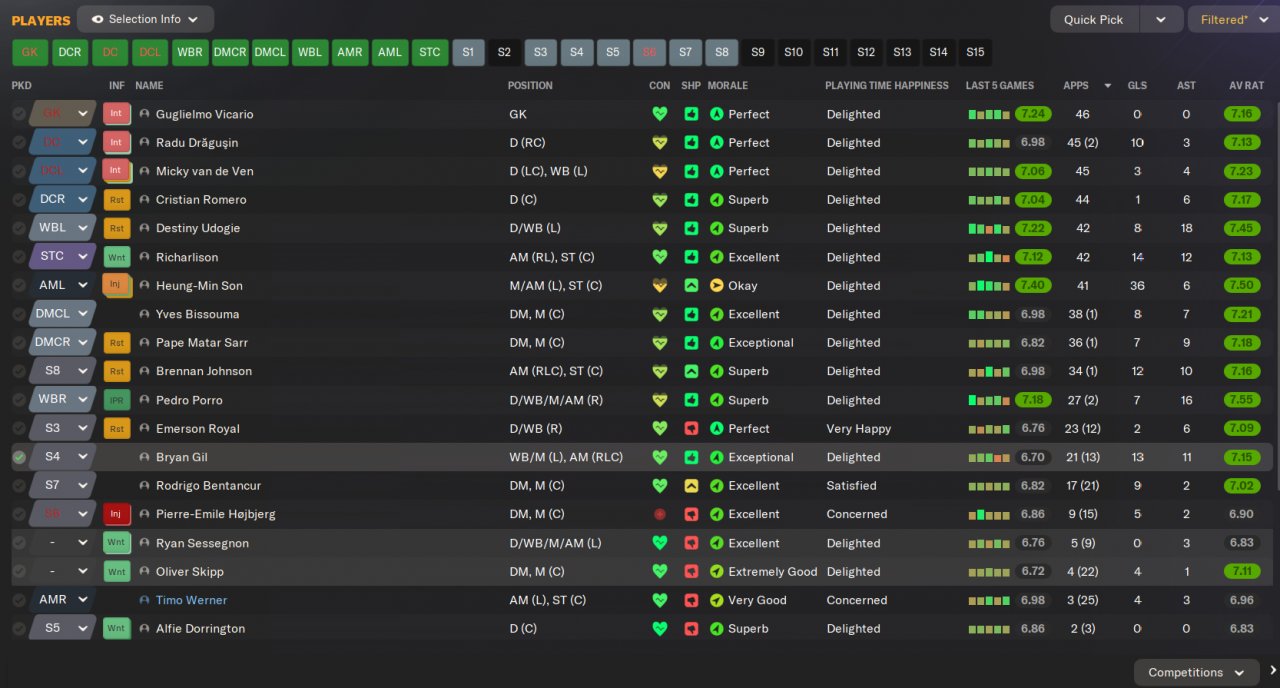This screenshot has height=688, width=1280.
Task: Open the AMR picked-position dropdown for Timo Werner
Action: click(x=62, y=600)
